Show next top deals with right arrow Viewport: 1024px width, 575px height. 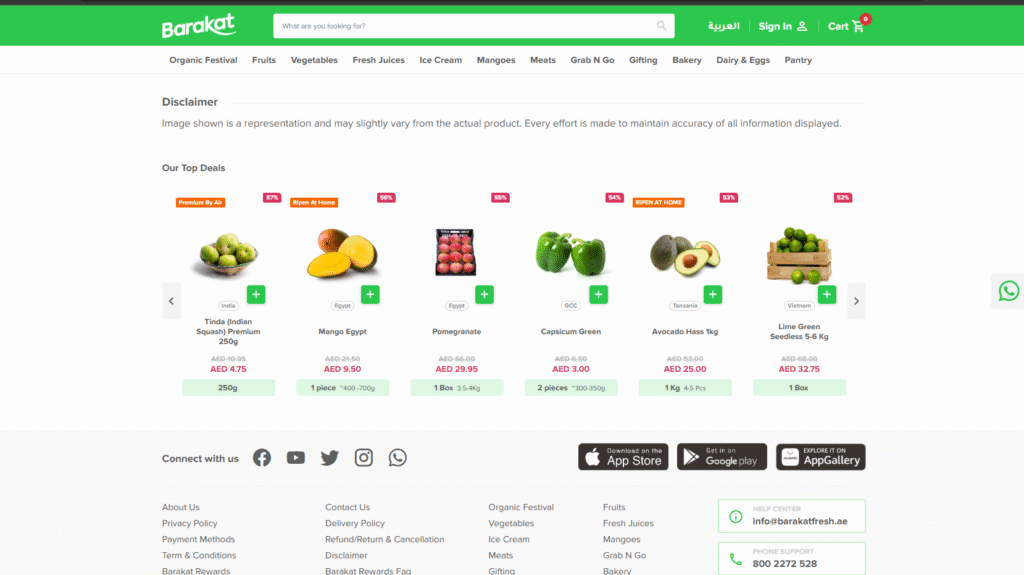[856, 301]
